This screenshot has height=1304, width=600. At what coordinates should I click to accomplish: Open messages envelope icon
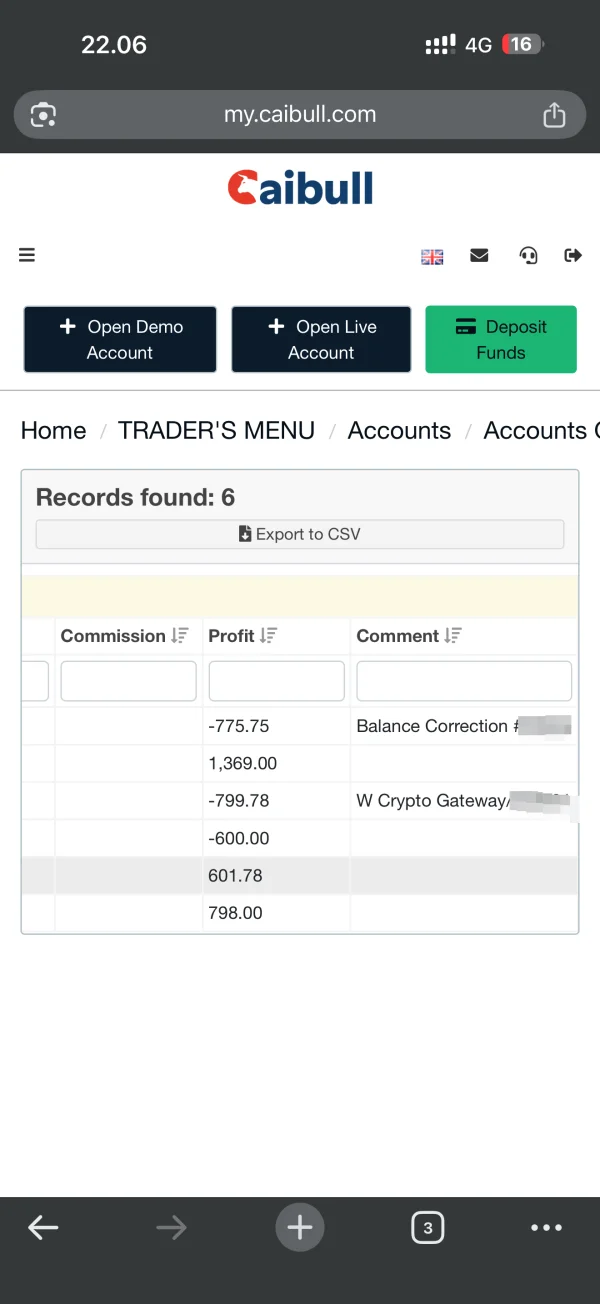coord(480,255)
